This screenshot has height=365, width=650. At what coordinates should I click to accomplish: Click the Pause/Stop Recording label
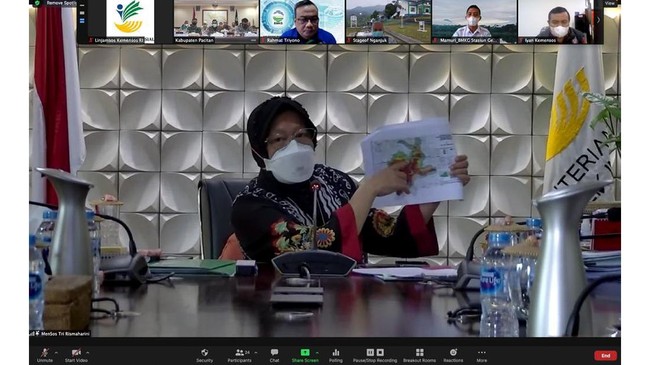pyautogui.click(x=375, y=360)
